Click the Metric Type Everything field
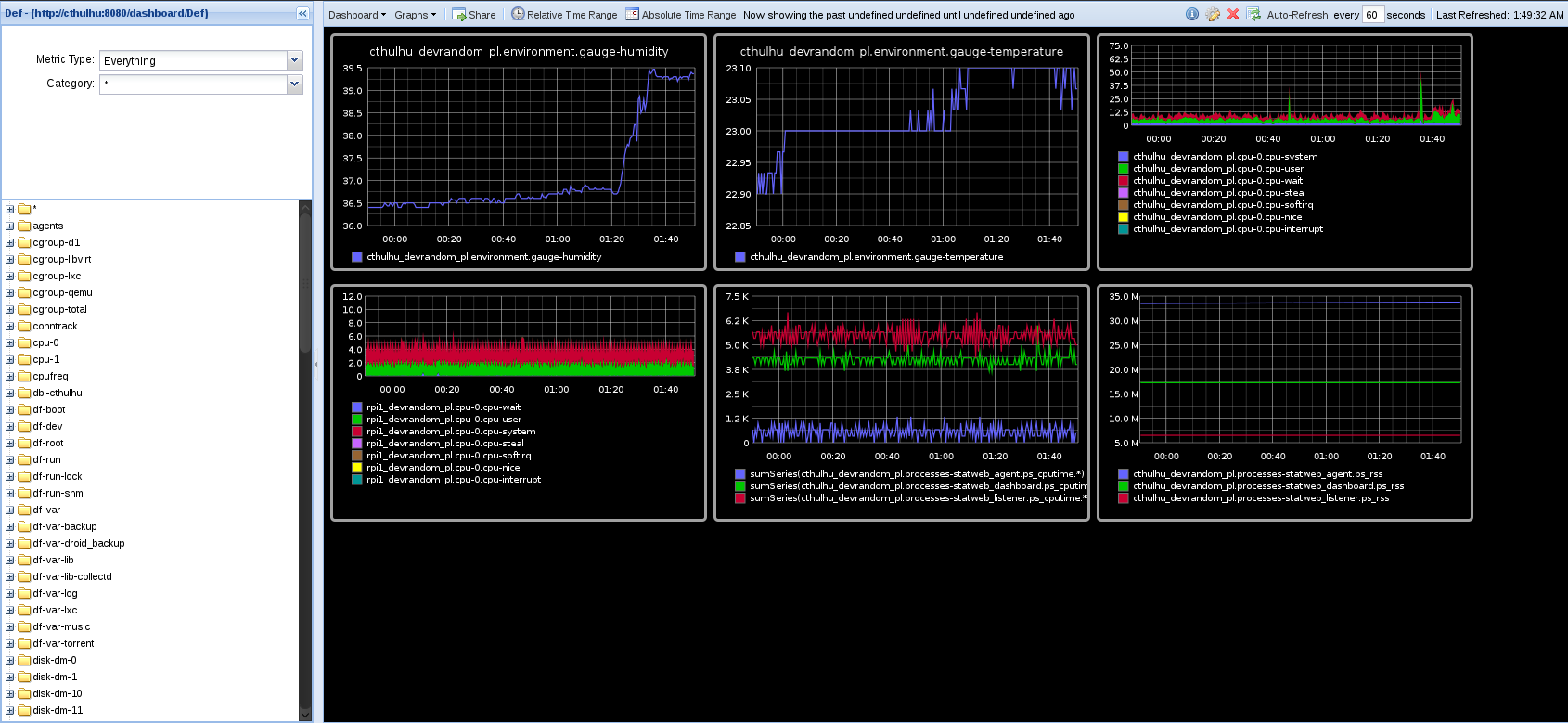Viewport: 1568px width, 723px height. [x=194, y=60]
